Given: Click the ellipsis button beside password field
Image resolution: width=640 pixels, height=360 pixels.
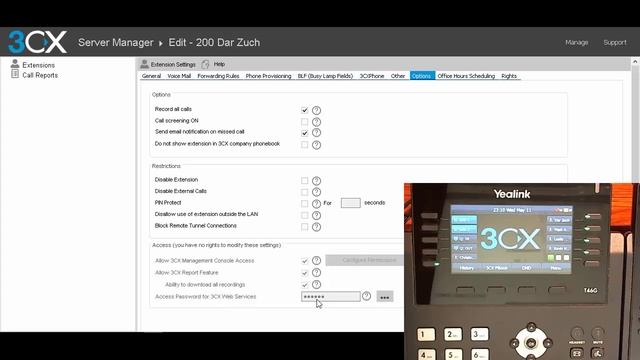Looking at the screenshot, I should [385, 296].
